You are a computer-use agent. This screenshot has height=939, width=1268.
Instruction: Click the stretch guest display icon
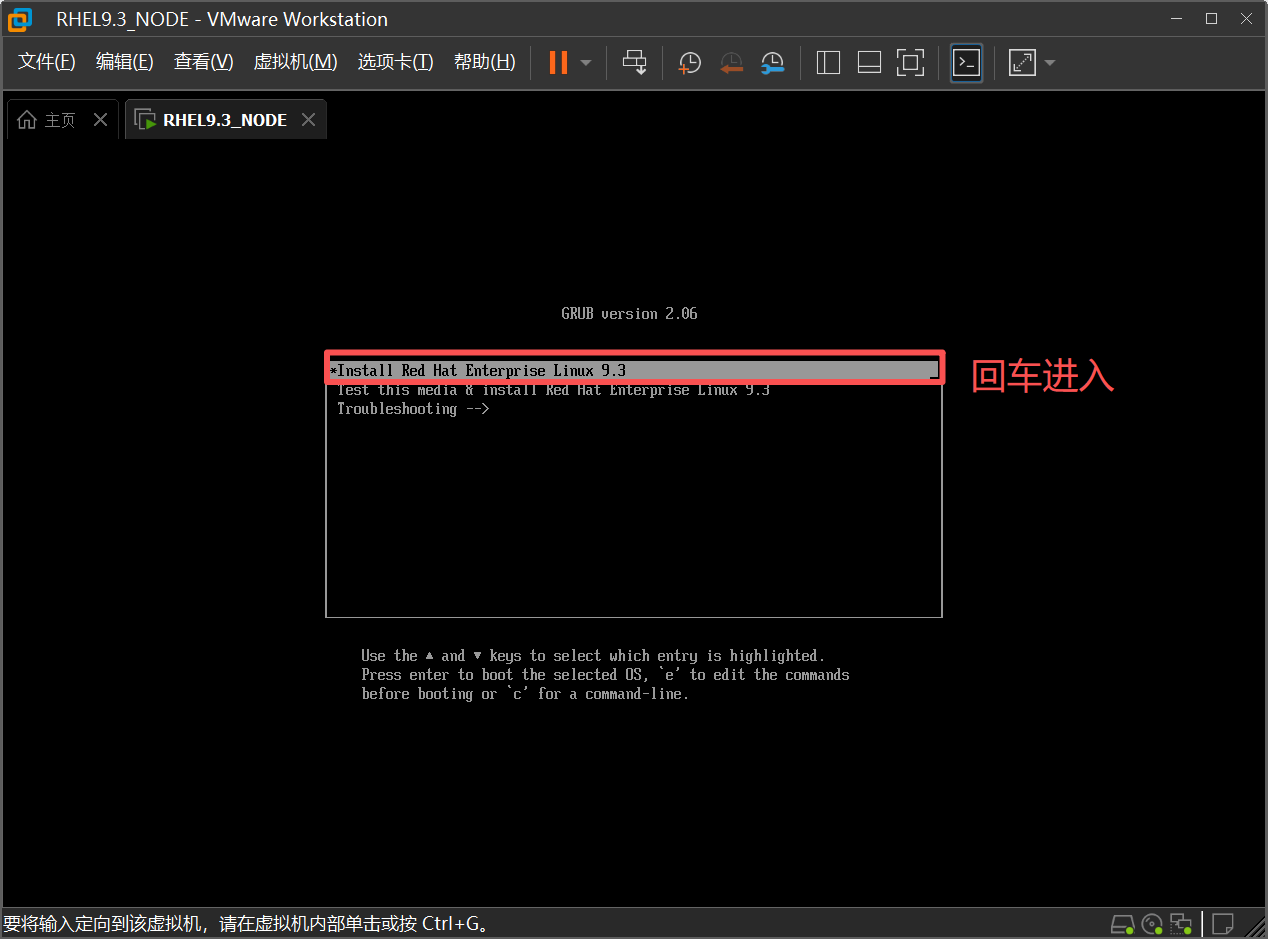pyautogui.click(x=1022, y=63)
